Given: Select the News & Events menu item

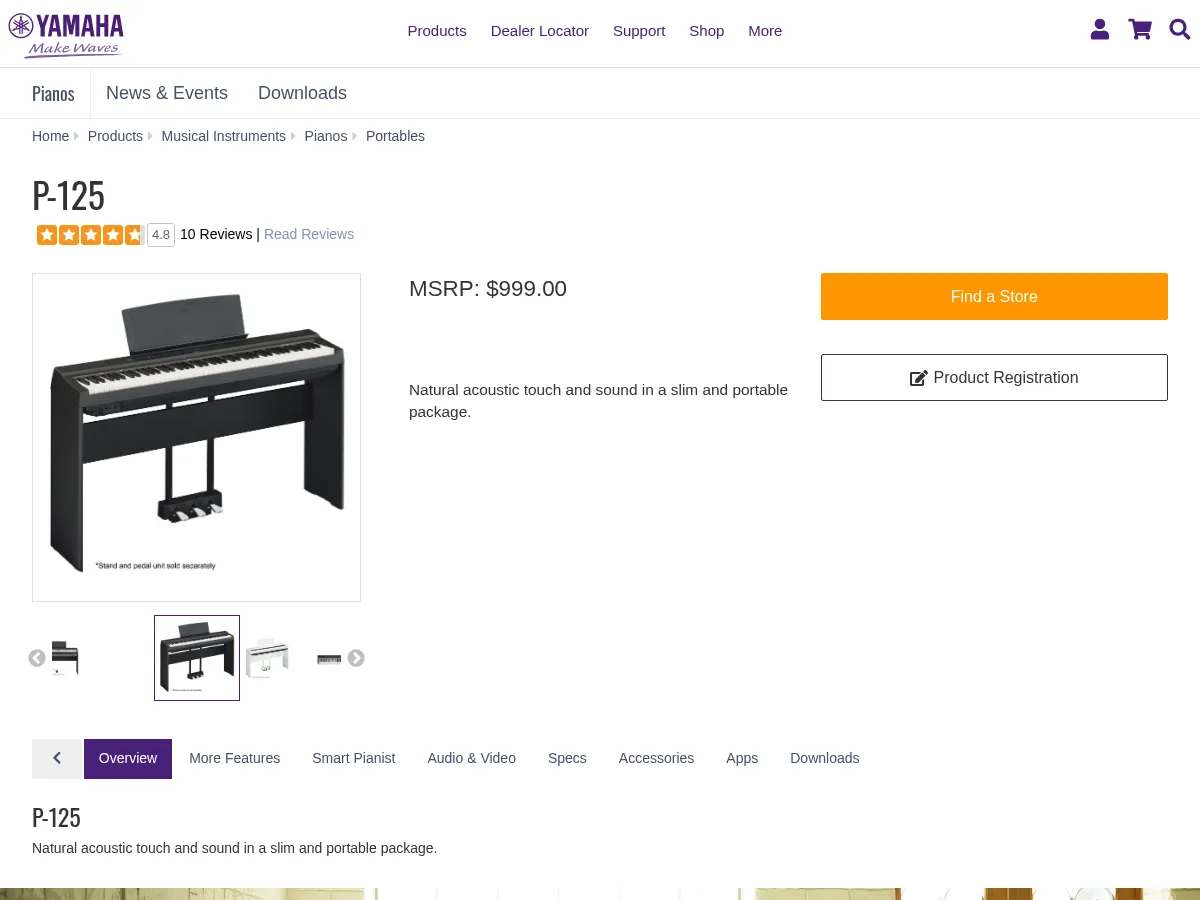Looking at the screenshot, I should pyautogui.click(x=167, y=93).
